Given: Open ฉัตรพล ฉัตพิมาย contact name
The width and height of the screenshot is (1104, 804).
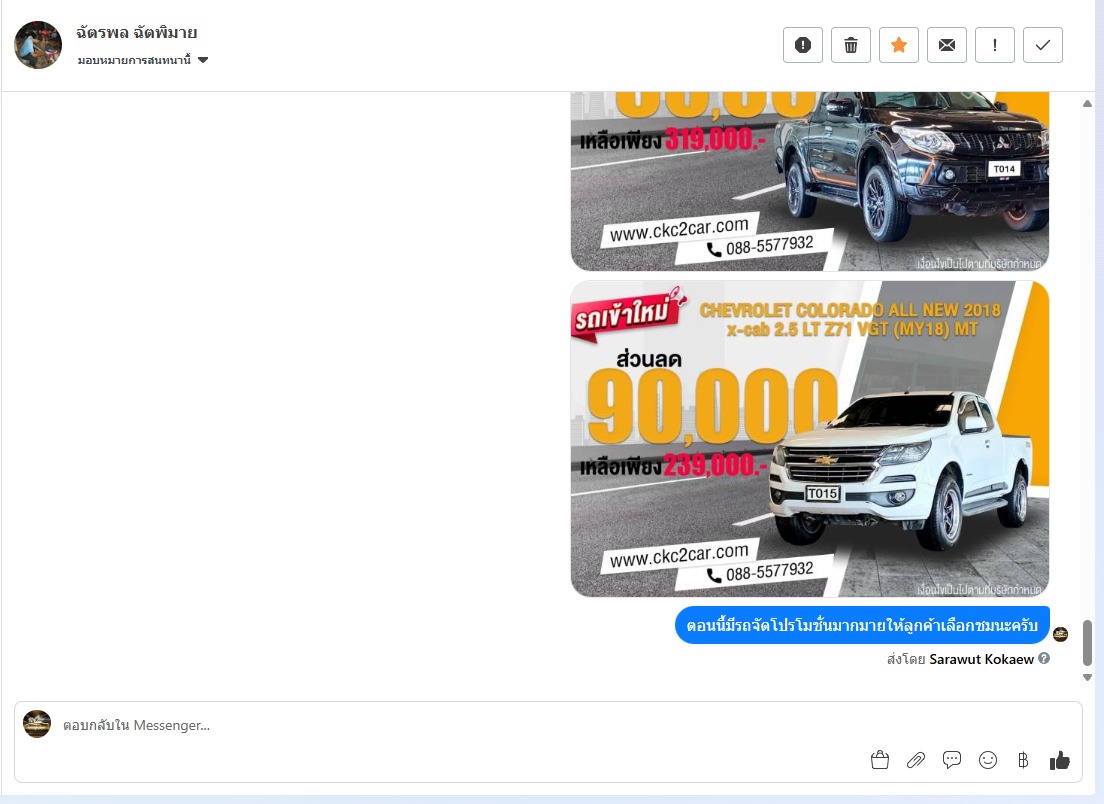Looking at the screenshot, I should click(137, 32).
